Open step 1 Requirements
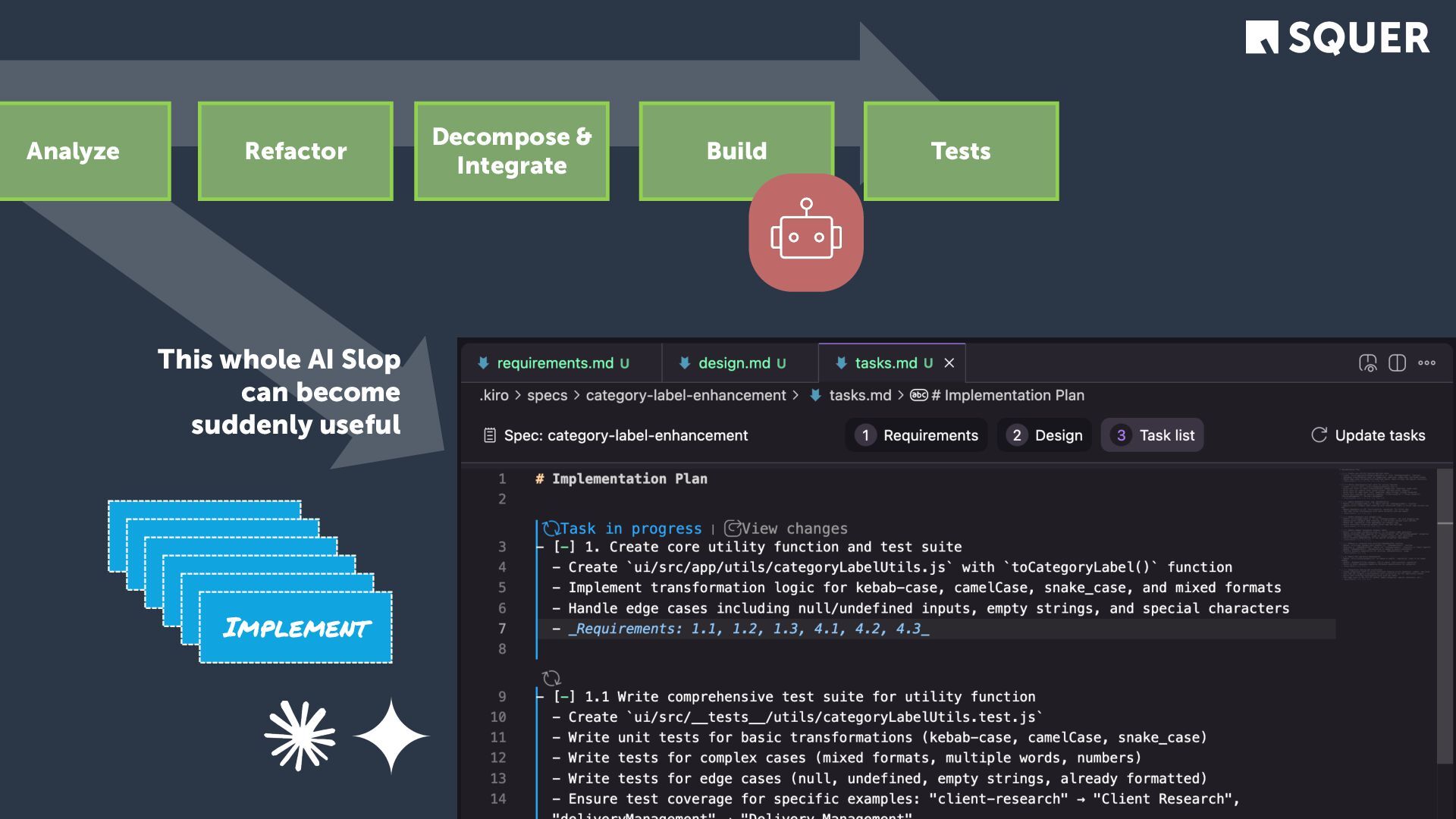 (x=916, y=435)
